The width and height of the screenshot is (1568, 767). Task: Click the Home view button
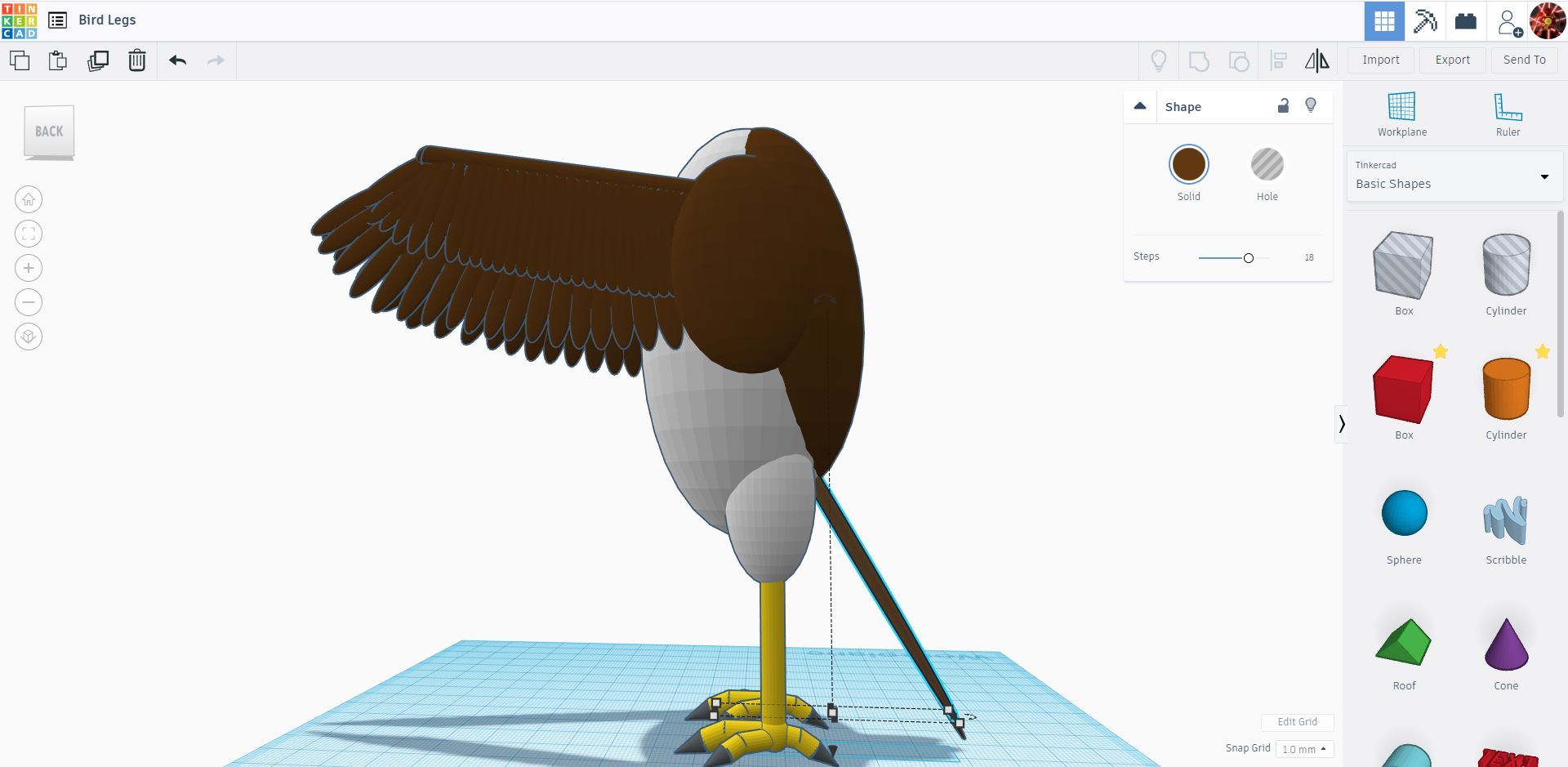click(x=29, y=199)
